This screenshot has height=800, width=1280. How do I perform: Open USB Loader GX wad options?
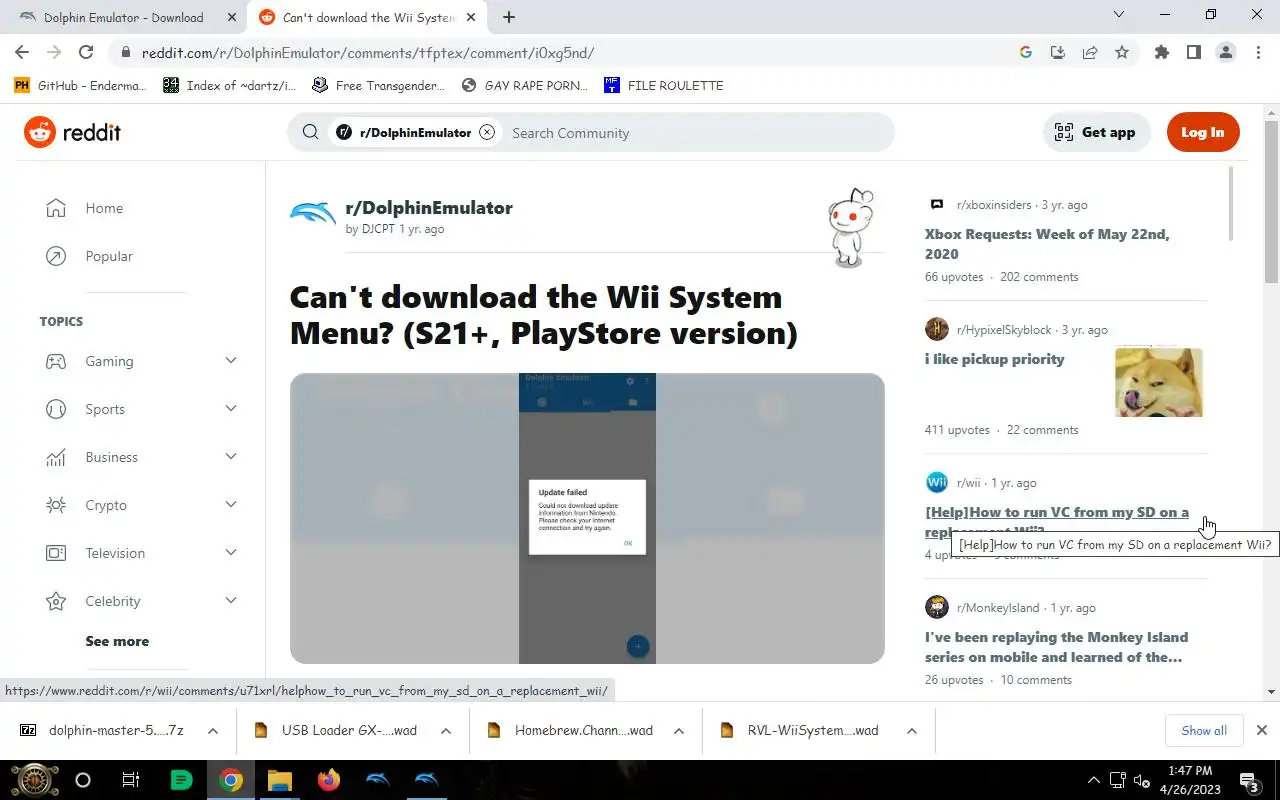(x=446, y=731)
